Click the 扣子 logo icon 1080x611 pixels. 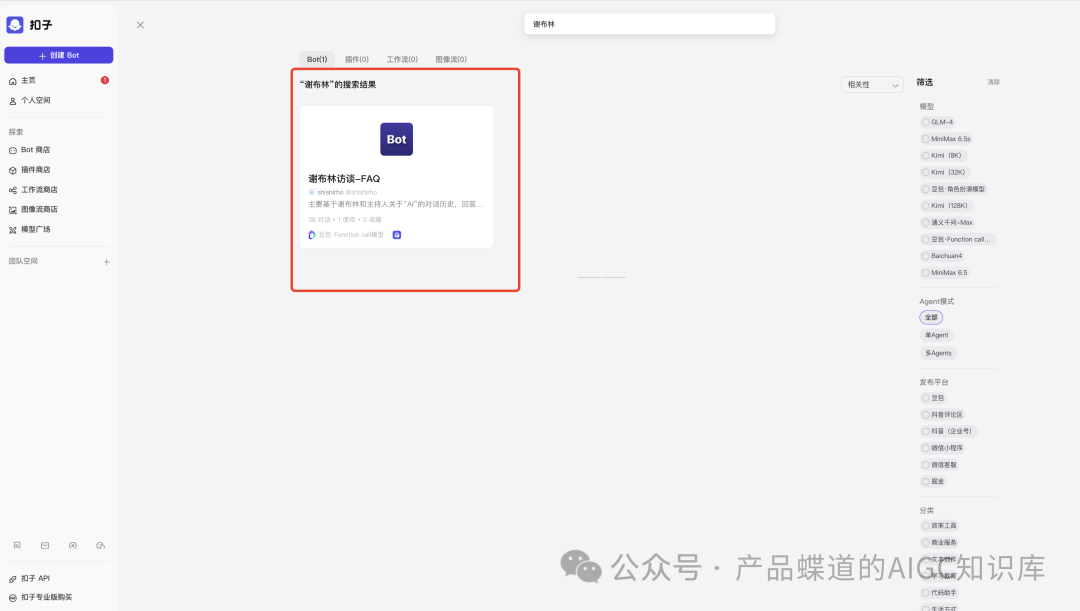pyautogui.click(x=15, y=25)
